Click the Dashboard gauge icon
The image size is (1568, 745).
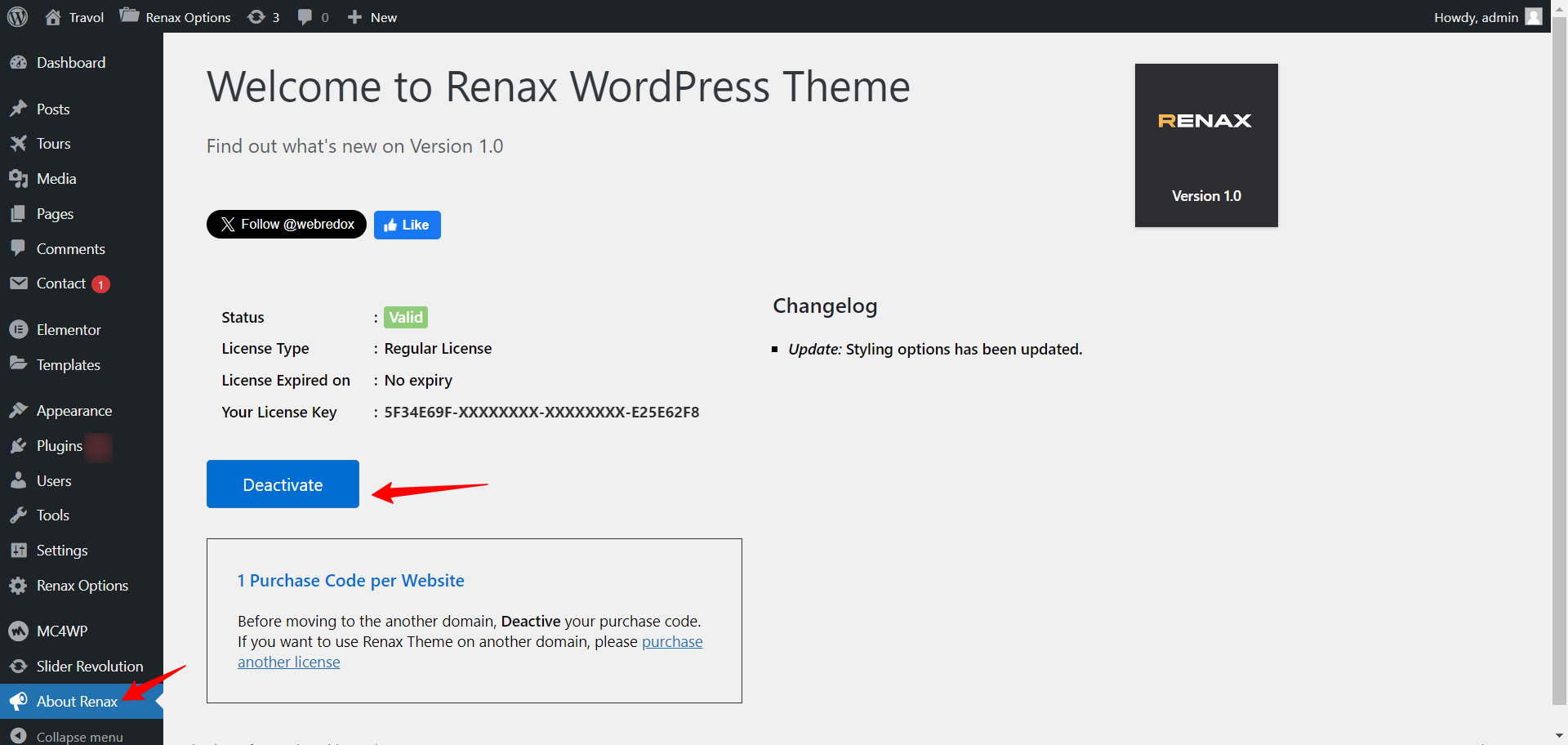tap(18, 63)
